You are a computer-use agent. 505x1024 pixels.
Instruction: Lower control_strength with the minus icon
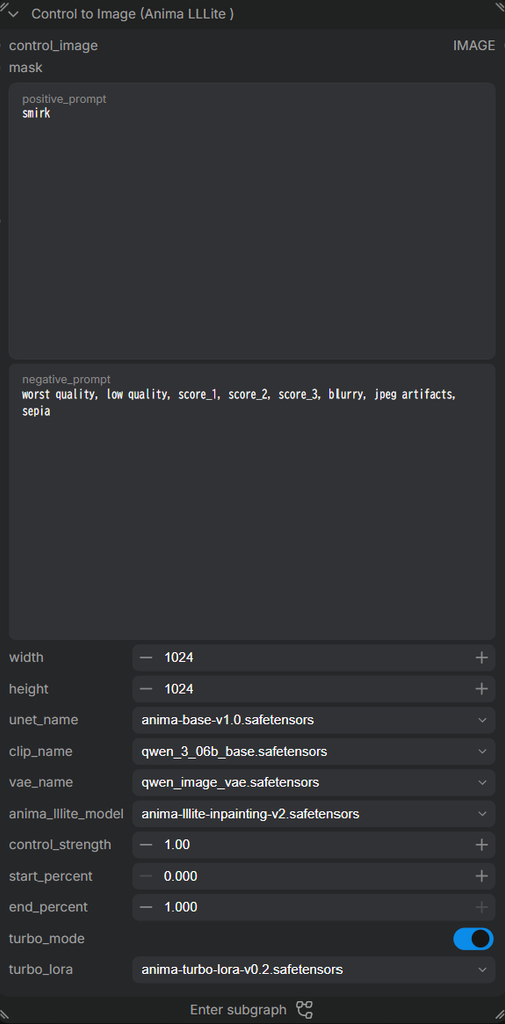[x=146, y=845]
